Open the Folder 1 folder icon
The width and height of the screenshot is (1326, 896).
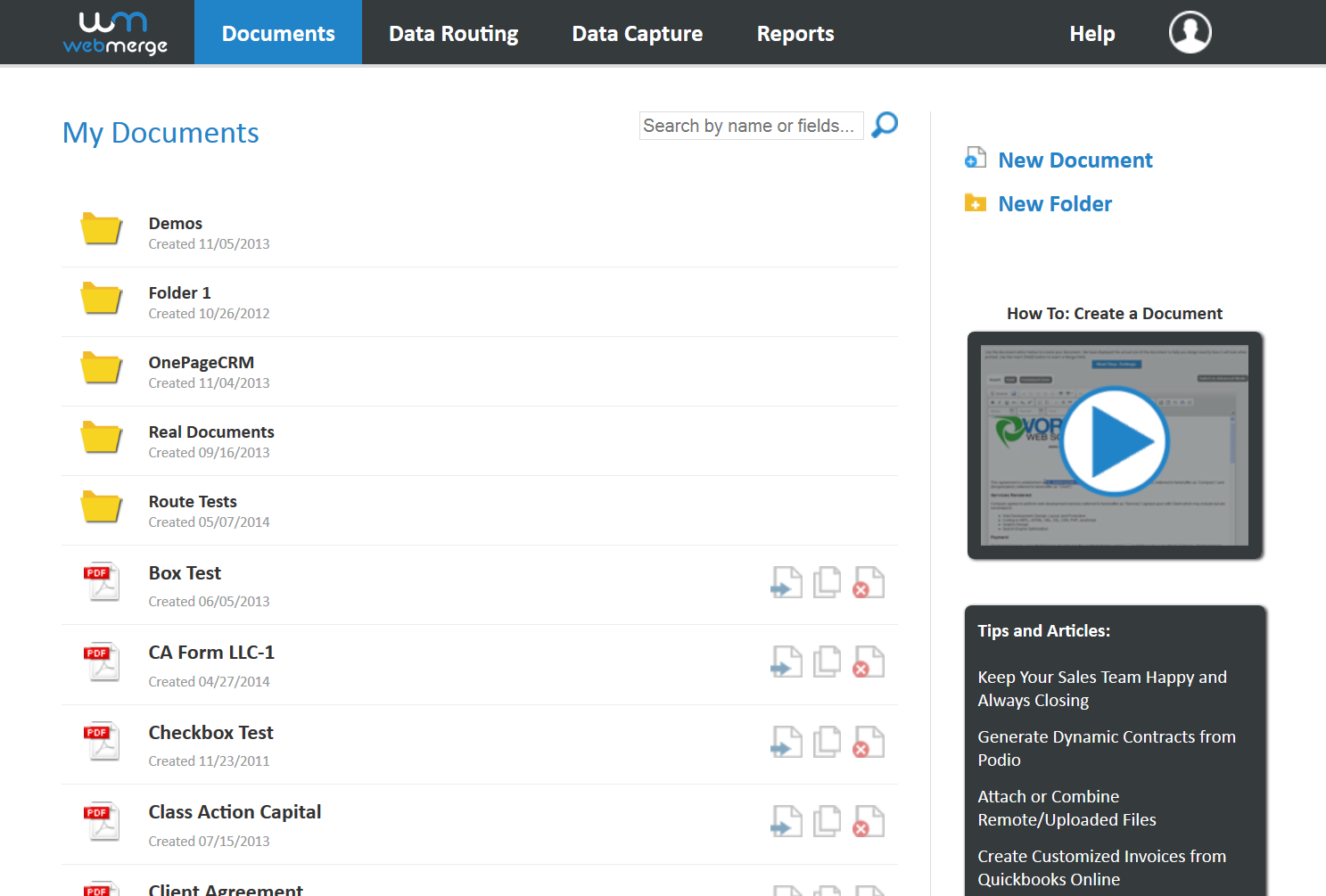[102, 299]
